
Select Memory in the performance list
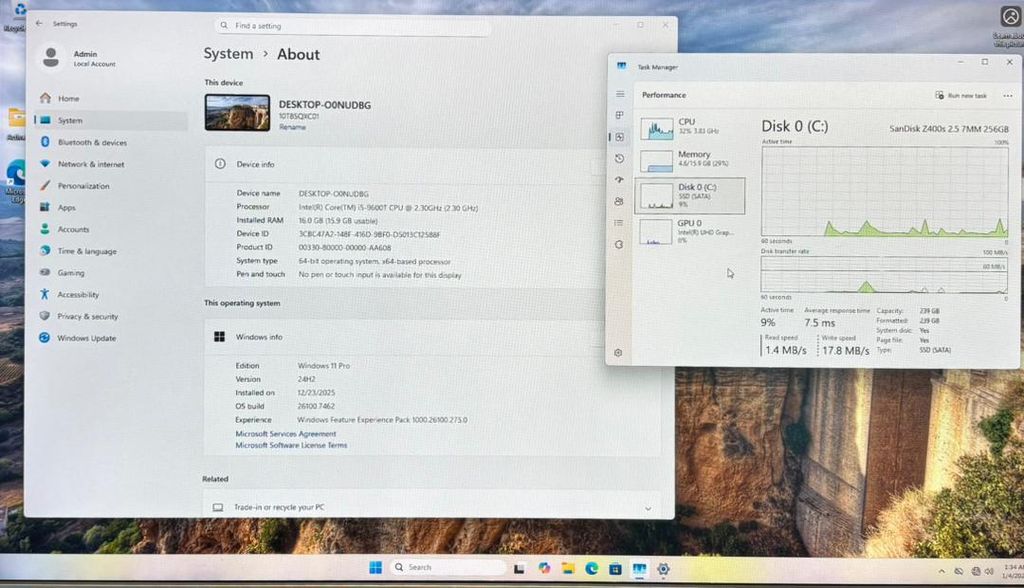pos(690,159)
